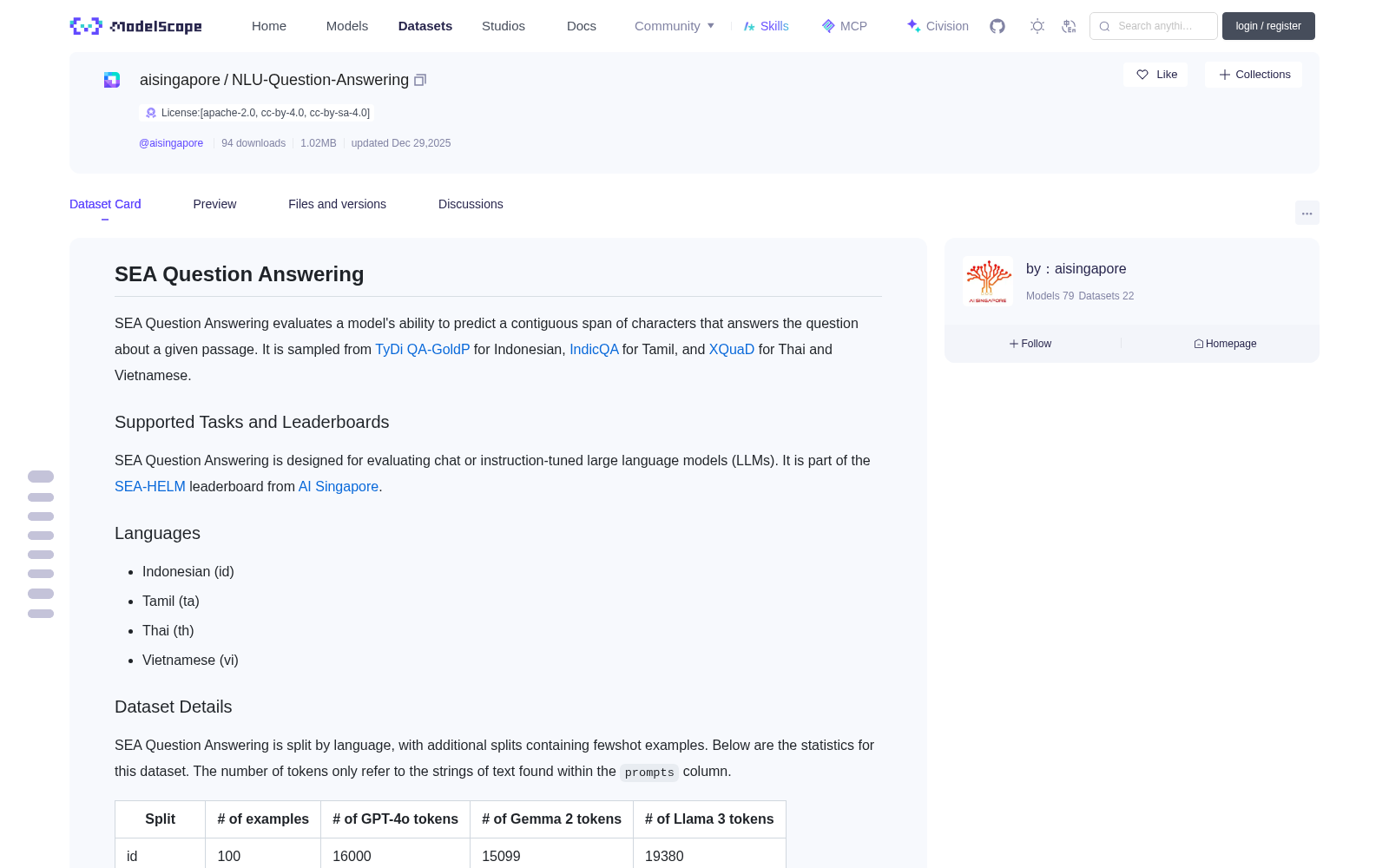
Task: Jump to section via first sidebar marker
Action: pos(41,477)
